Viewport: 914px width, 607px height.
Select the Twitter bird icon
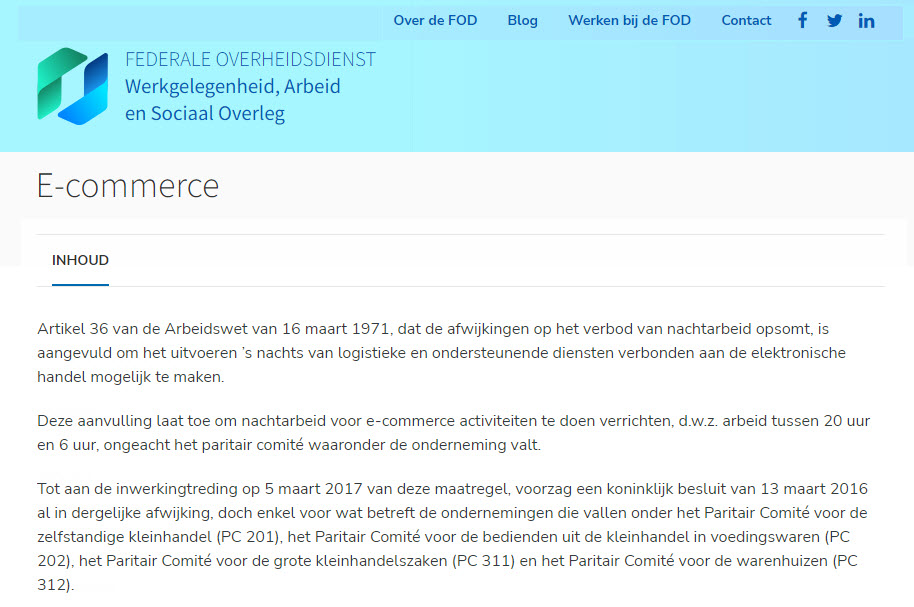coord(834,20)
